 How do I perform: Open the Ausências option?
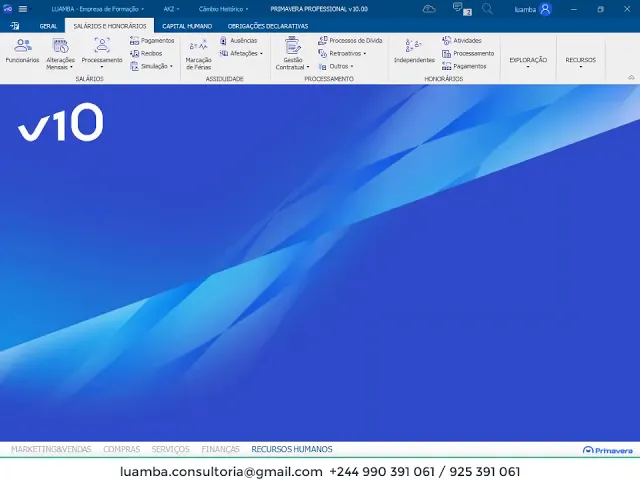pos(238,40)
